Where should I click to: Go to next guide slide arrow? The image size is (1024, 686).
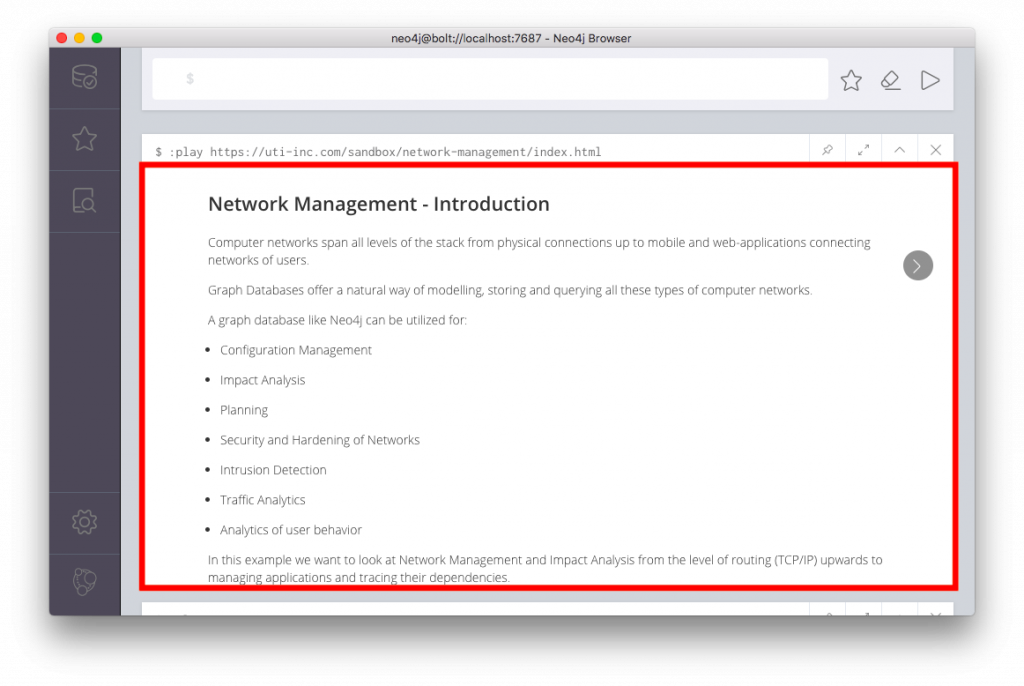[x=917, y=265]
